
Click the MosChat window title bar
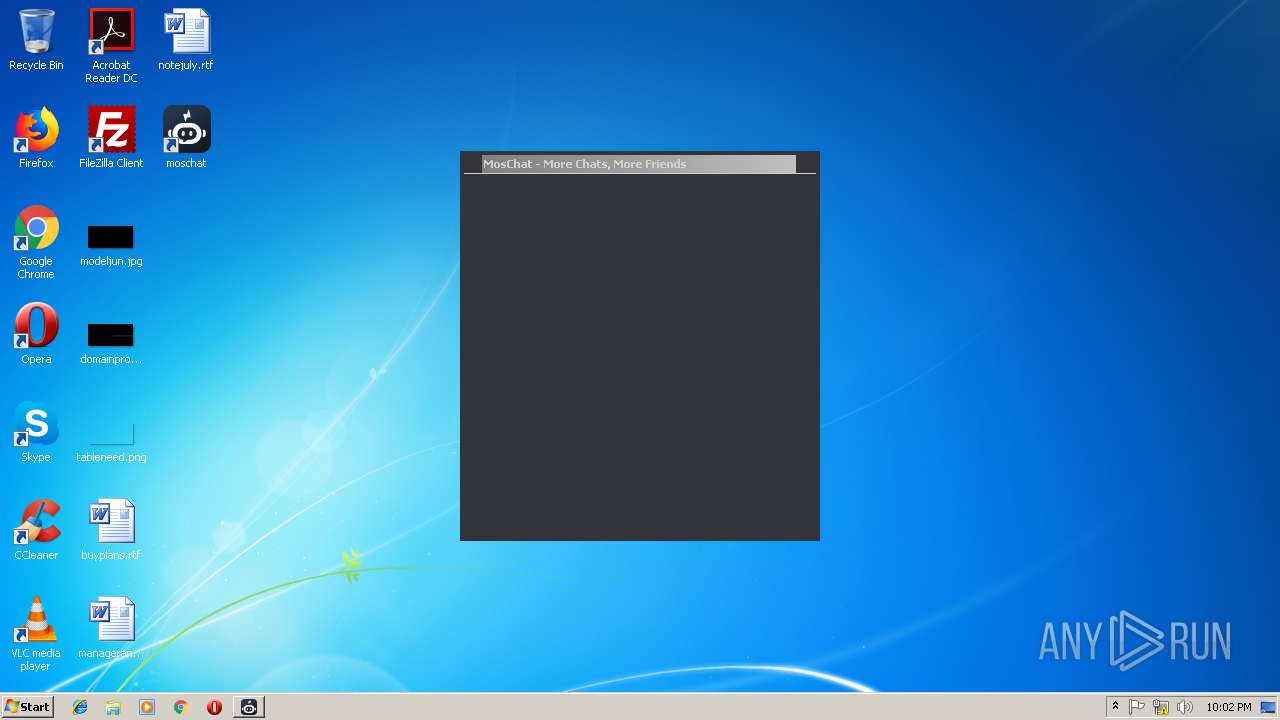pyautogui.click(x=639, y=164)
